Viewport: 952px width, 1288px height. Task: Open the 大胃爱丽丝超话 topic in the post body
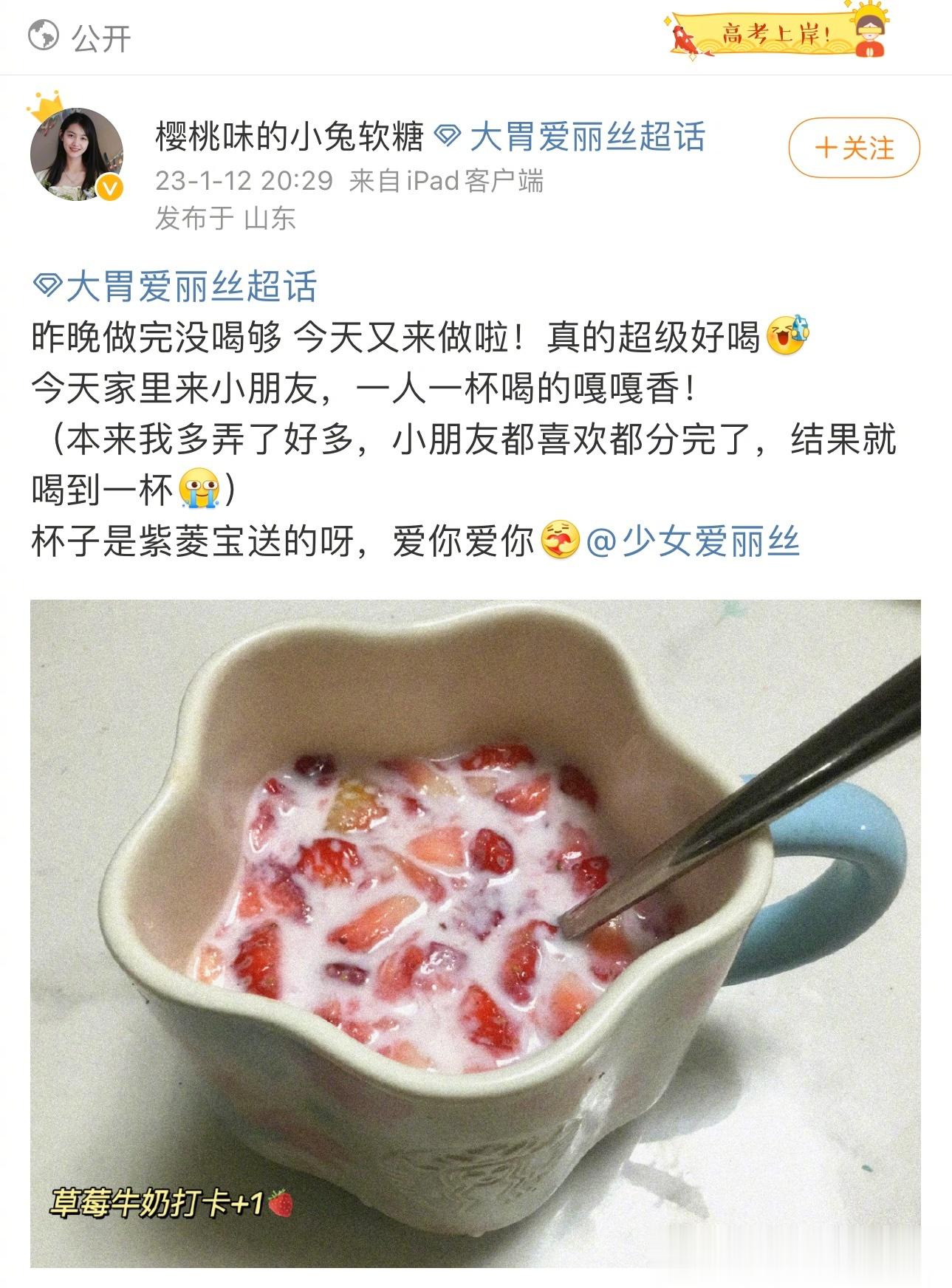pyautogui.click(x=191, y=287)
